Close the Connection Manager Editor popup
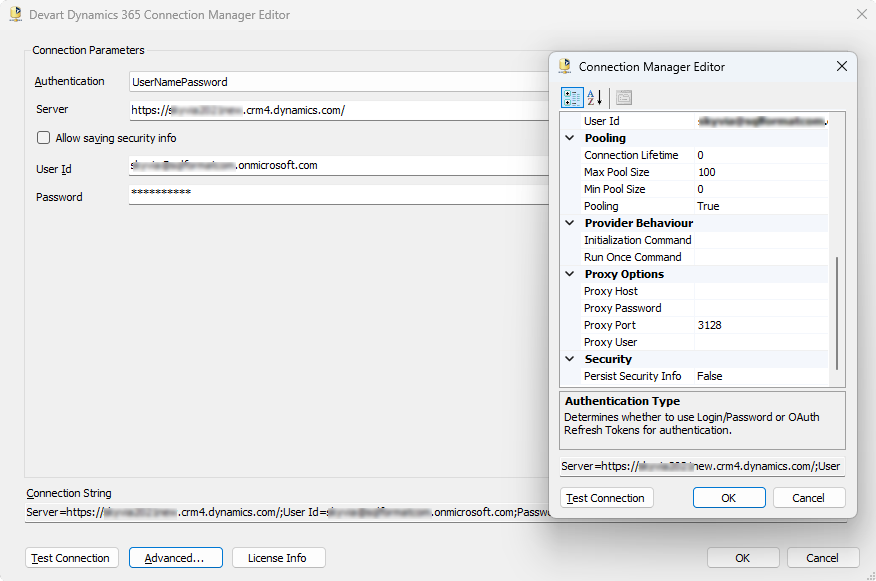The height and width of the screenshot is (581, 876). [841, 67]
